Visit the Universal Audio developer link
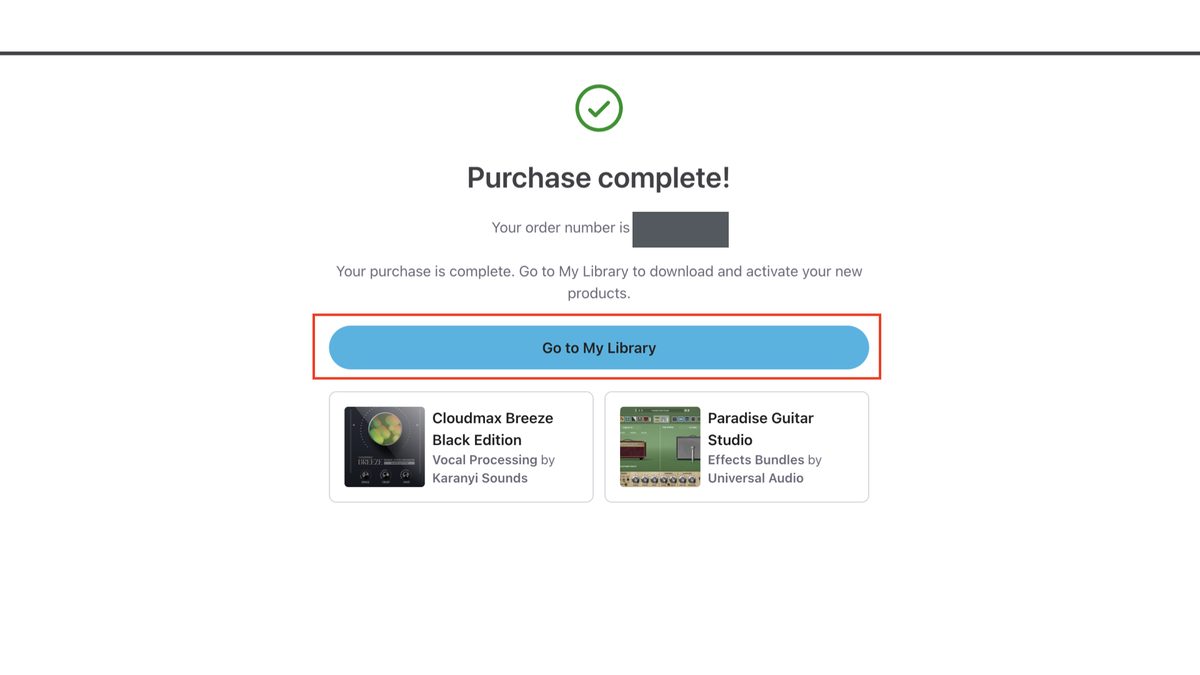 pos(756,478)
